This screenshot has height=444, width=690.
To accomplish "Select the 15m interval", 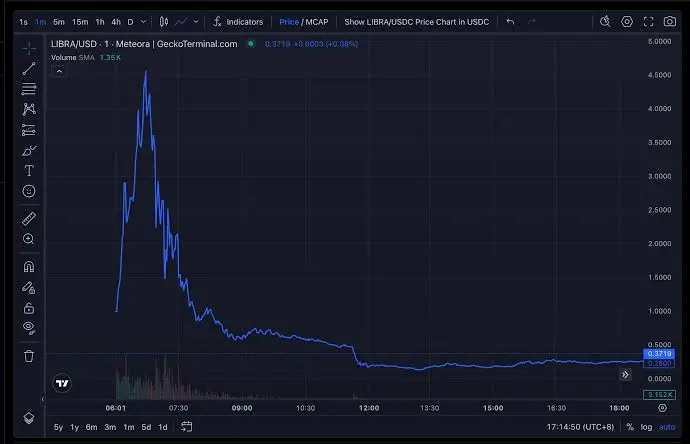I will (80, 22).
